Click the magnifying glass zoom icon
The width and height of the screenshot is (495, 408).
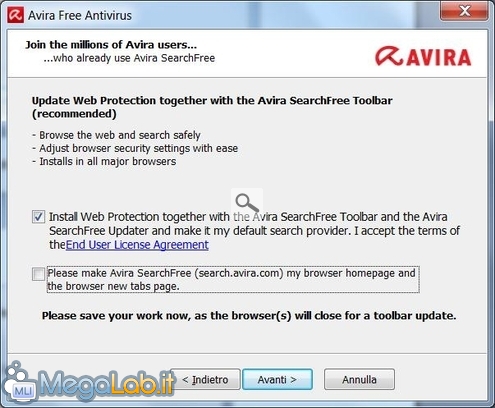click(247, 202)
